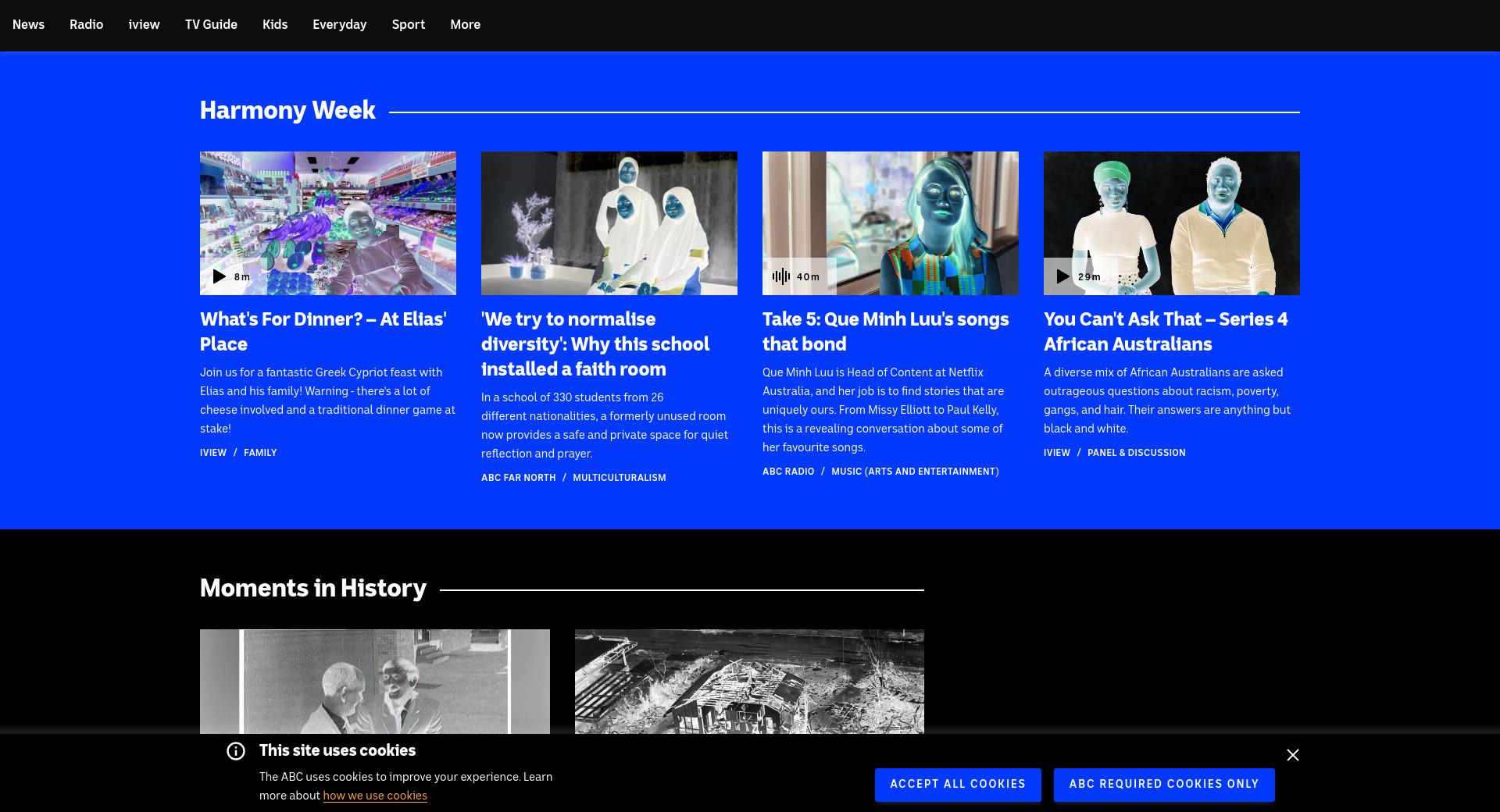Click the Netflix Australia description text
This screenshot has height=812, width=1500.
[884, 410]
